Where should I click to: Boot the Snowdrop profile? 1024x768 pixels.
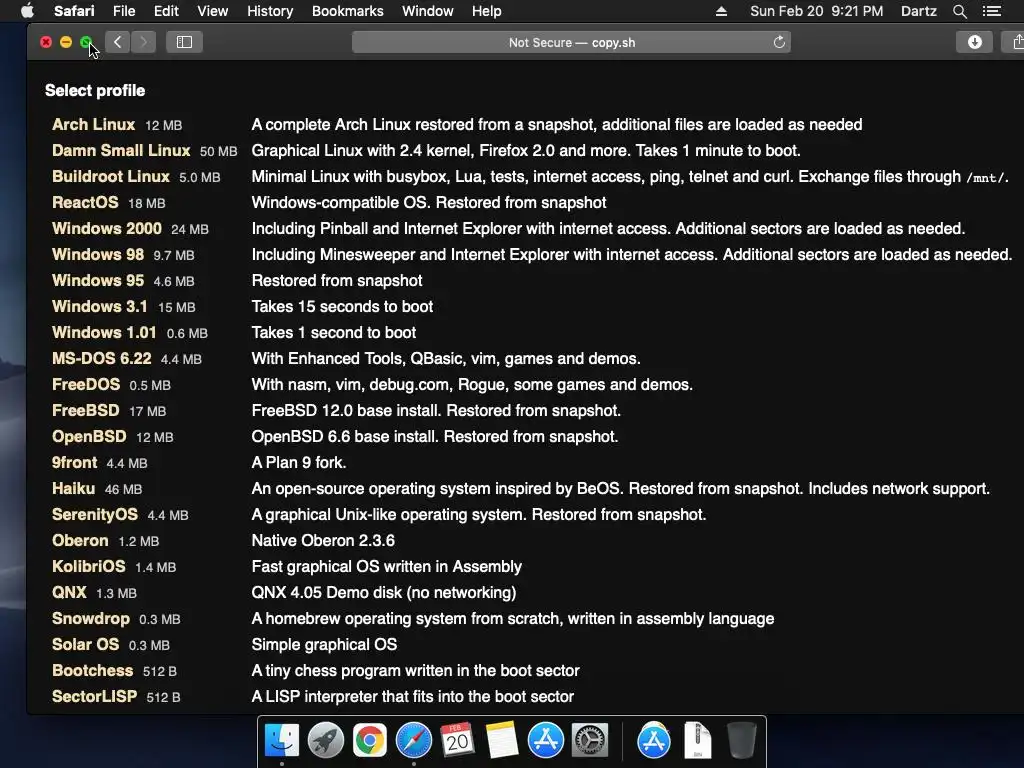click(91, 618)
